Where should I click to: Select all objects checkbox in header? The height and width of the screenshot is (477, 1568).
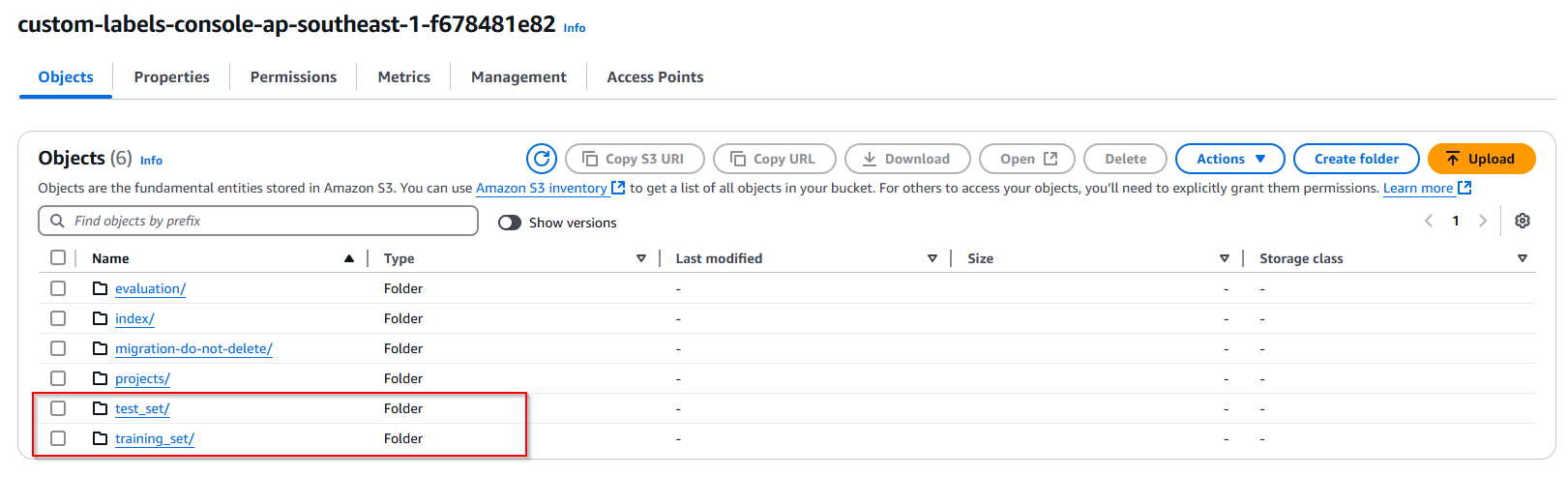58,257
